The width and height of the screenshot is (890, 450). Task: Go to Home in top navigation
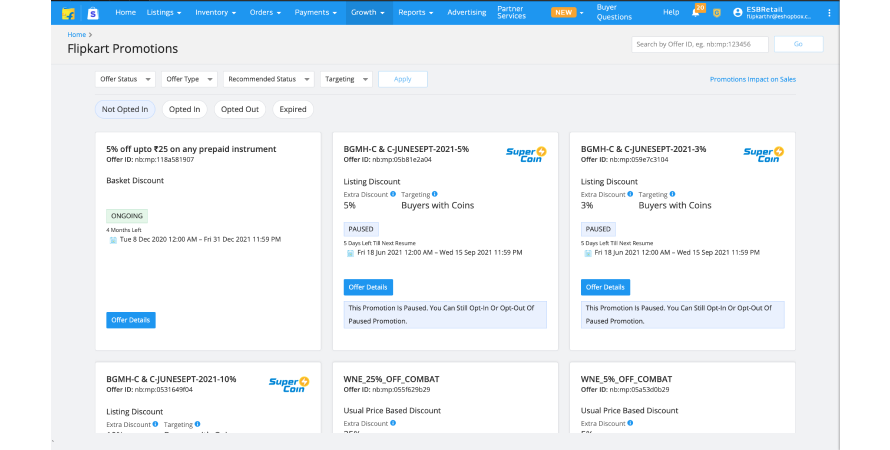point(125,12)
